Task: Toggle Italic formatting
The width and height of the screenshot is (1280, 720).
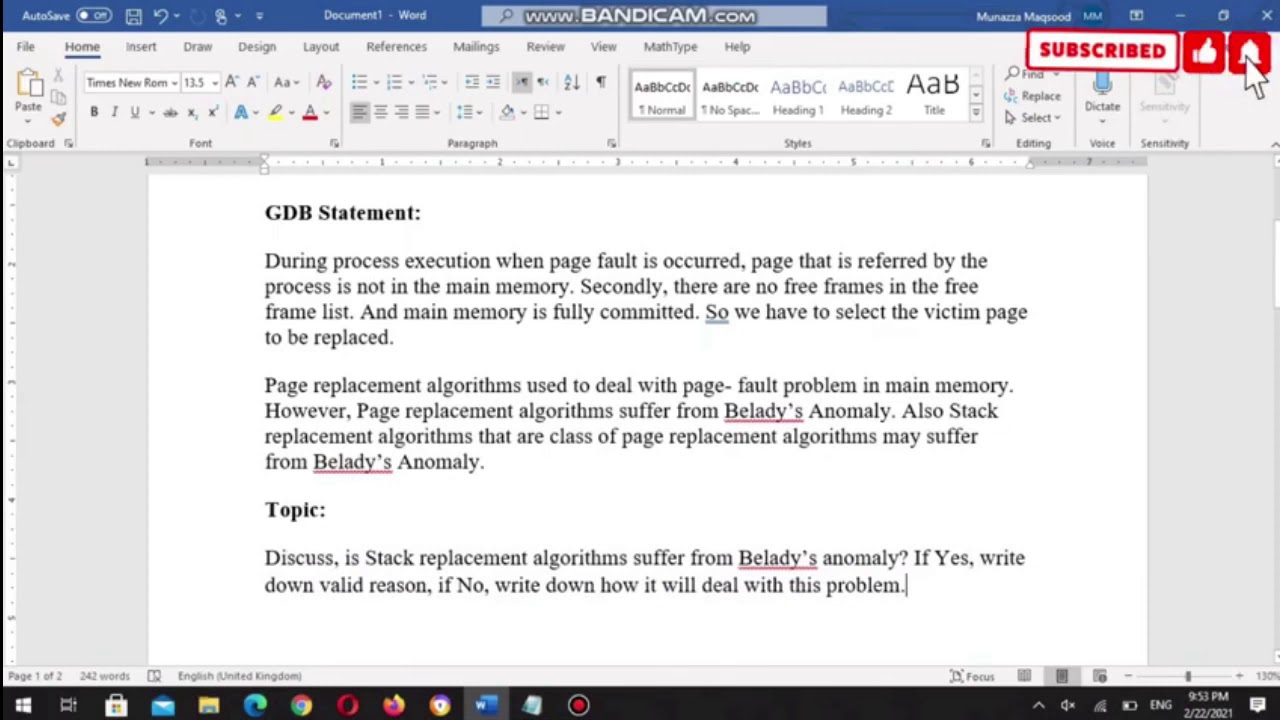Action: (114, 112)
